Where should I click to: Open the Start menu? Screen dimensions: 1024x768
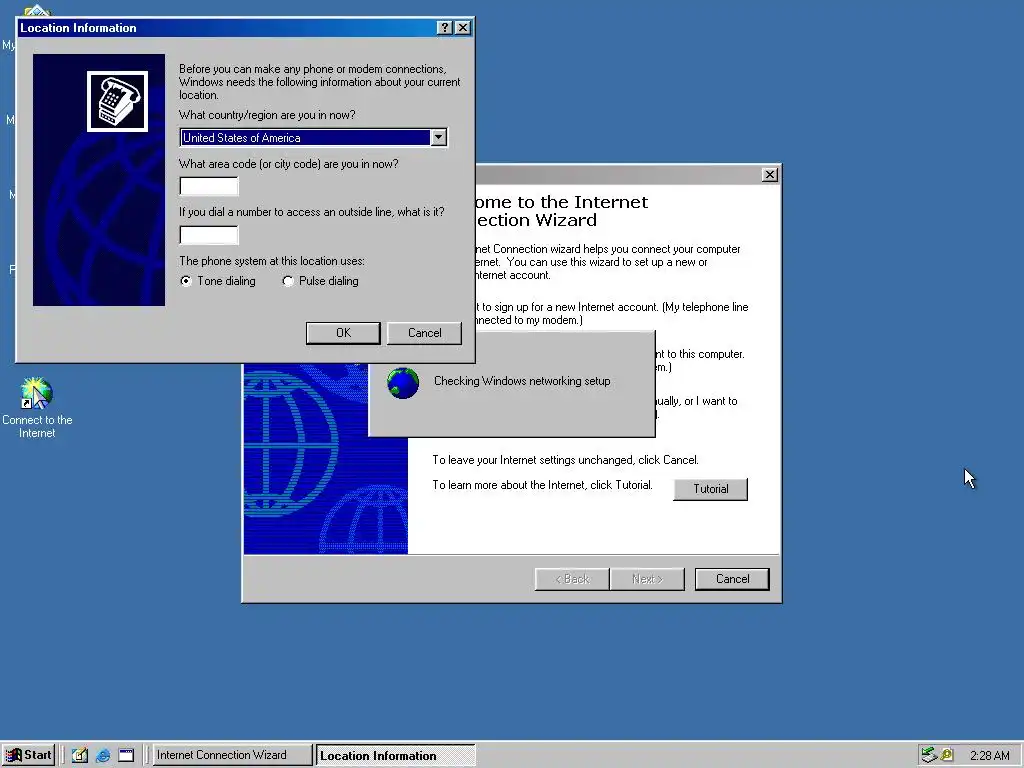pos(28,755)
